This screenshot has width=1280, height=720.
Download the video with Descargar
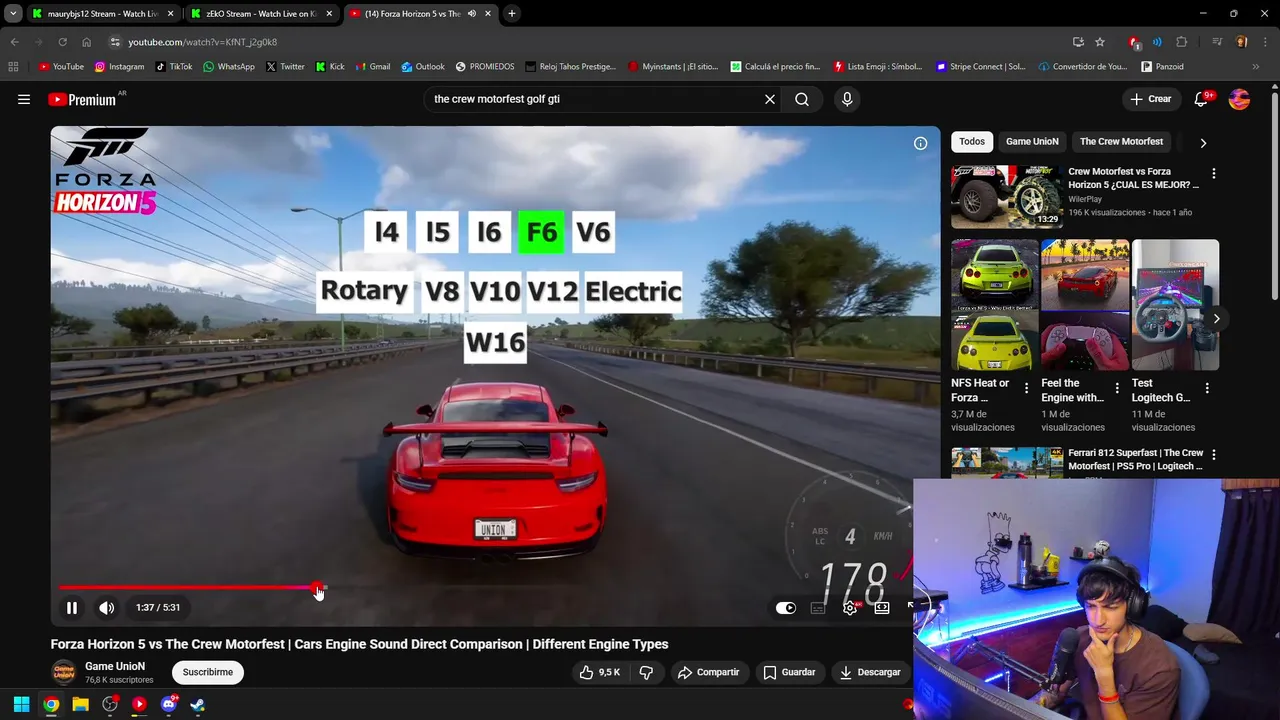870,672
